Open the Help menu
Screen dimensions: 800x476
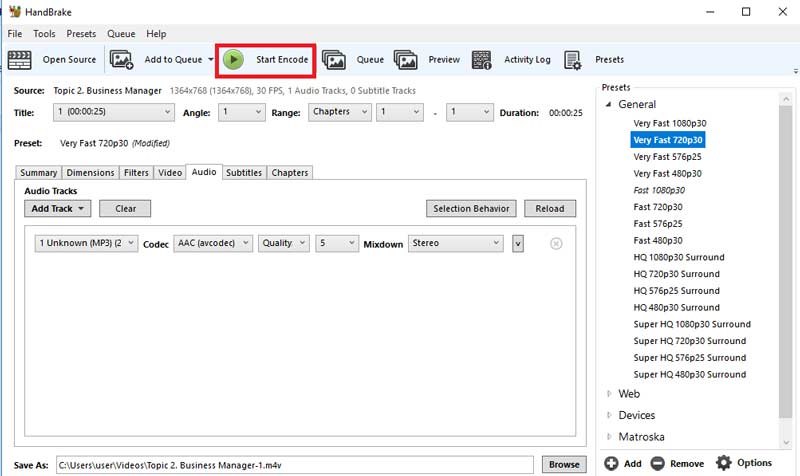tap(156, 34)
